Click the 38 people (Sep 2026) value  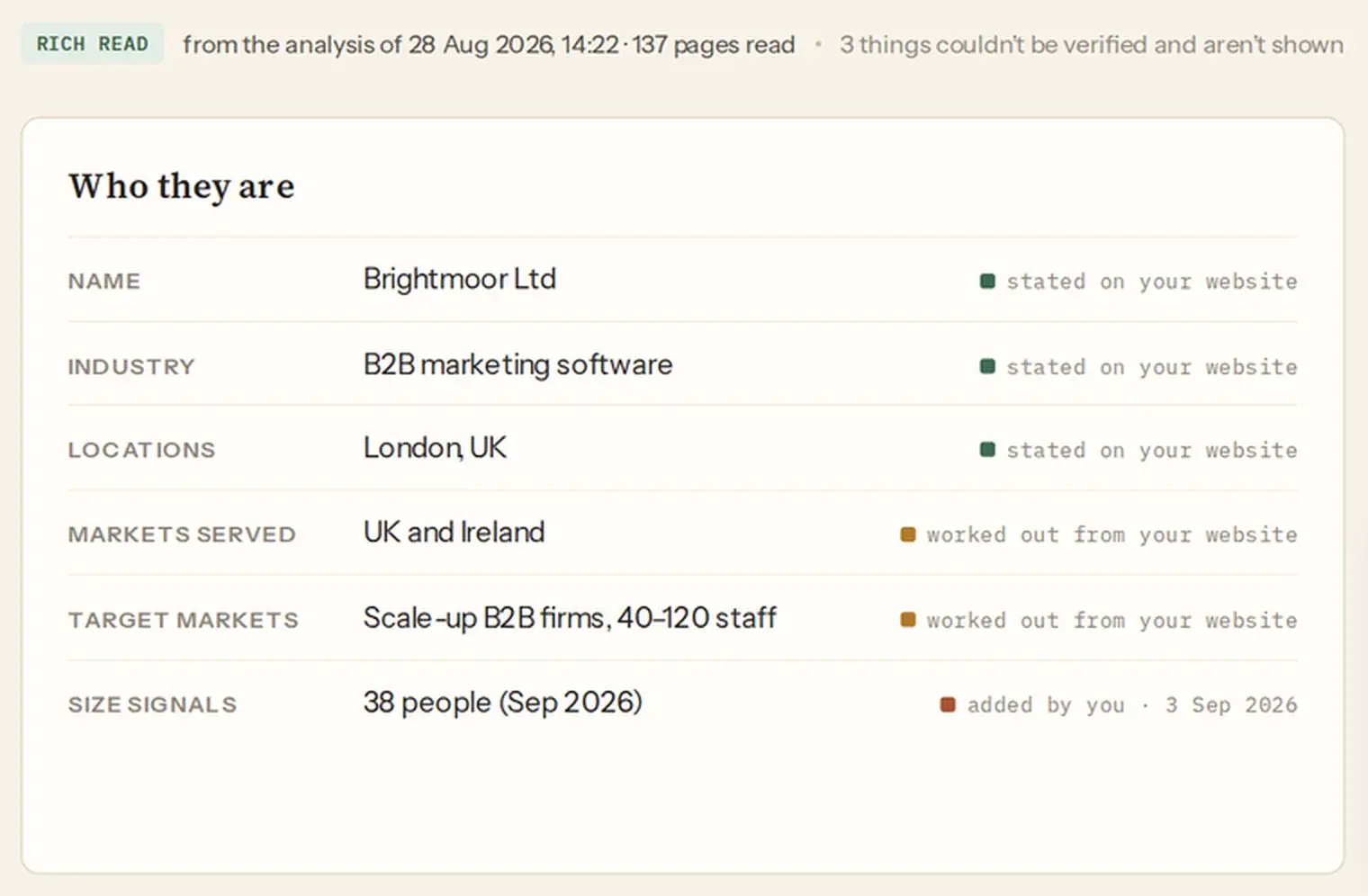[502, 702]
